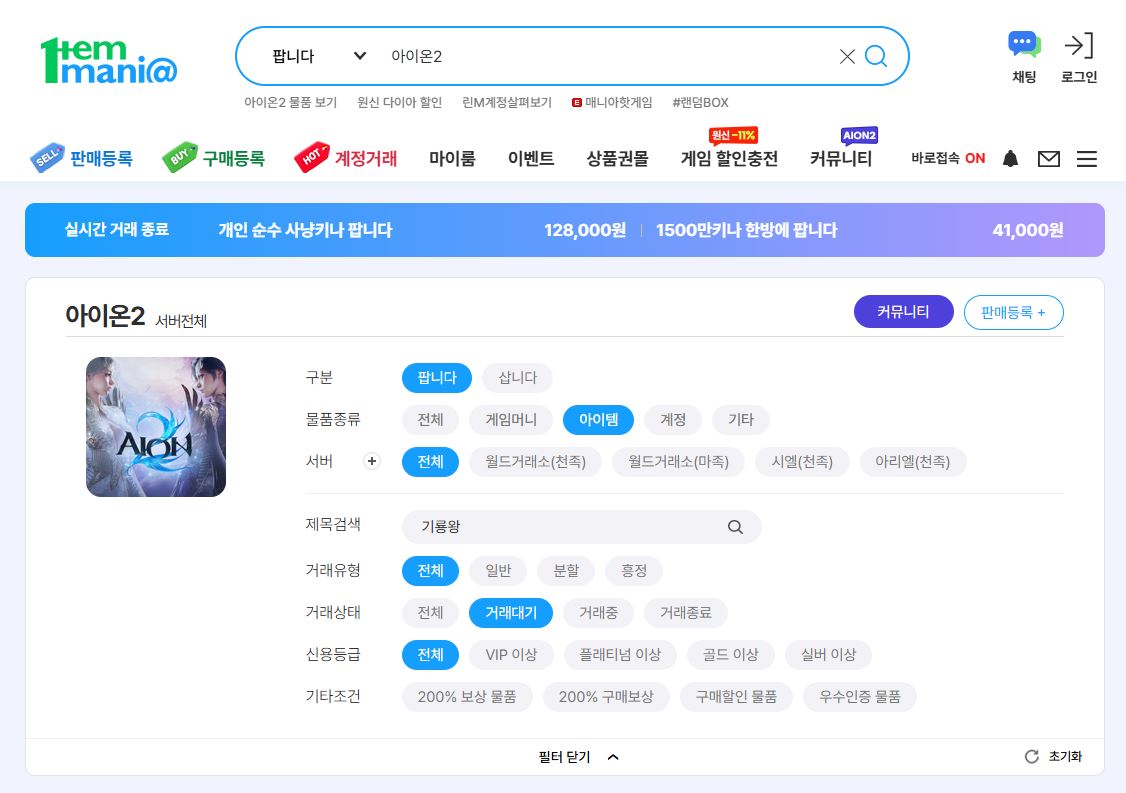The width and height of the screenshot is (1126, 793).
Task: Select 월드거래소(천족) server
Action: [535, 462]
